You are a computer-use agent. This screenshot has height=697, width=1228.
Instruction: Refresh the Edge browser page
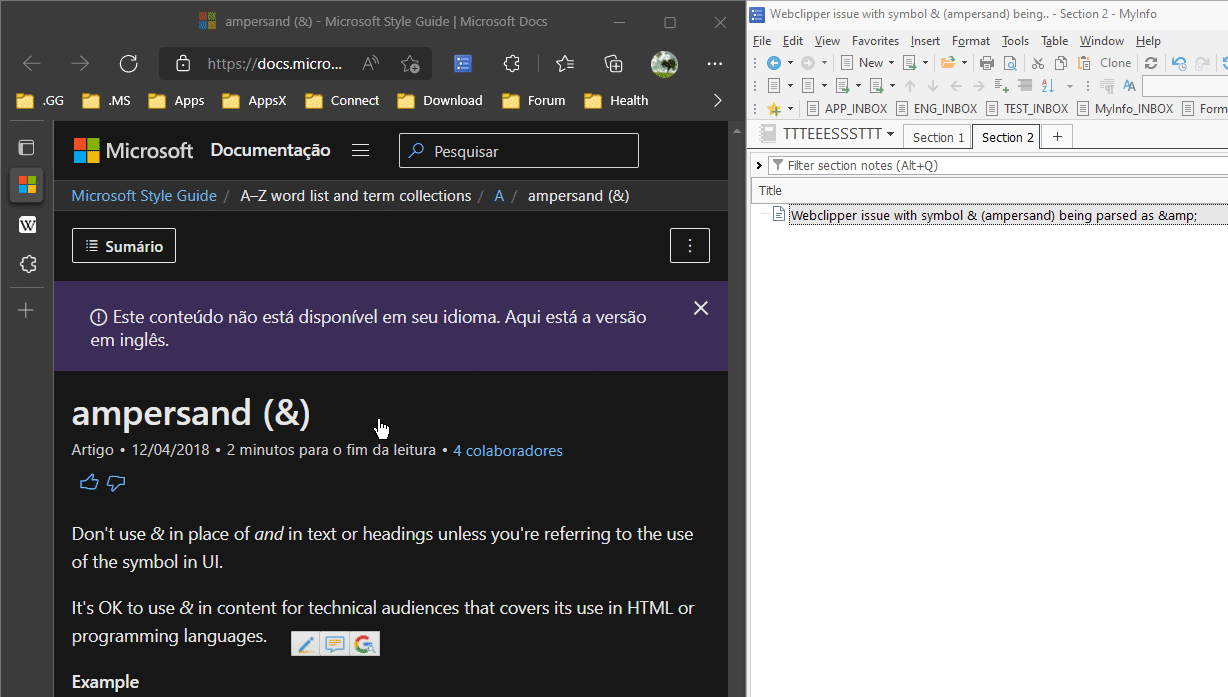click(x=128, y=64)
